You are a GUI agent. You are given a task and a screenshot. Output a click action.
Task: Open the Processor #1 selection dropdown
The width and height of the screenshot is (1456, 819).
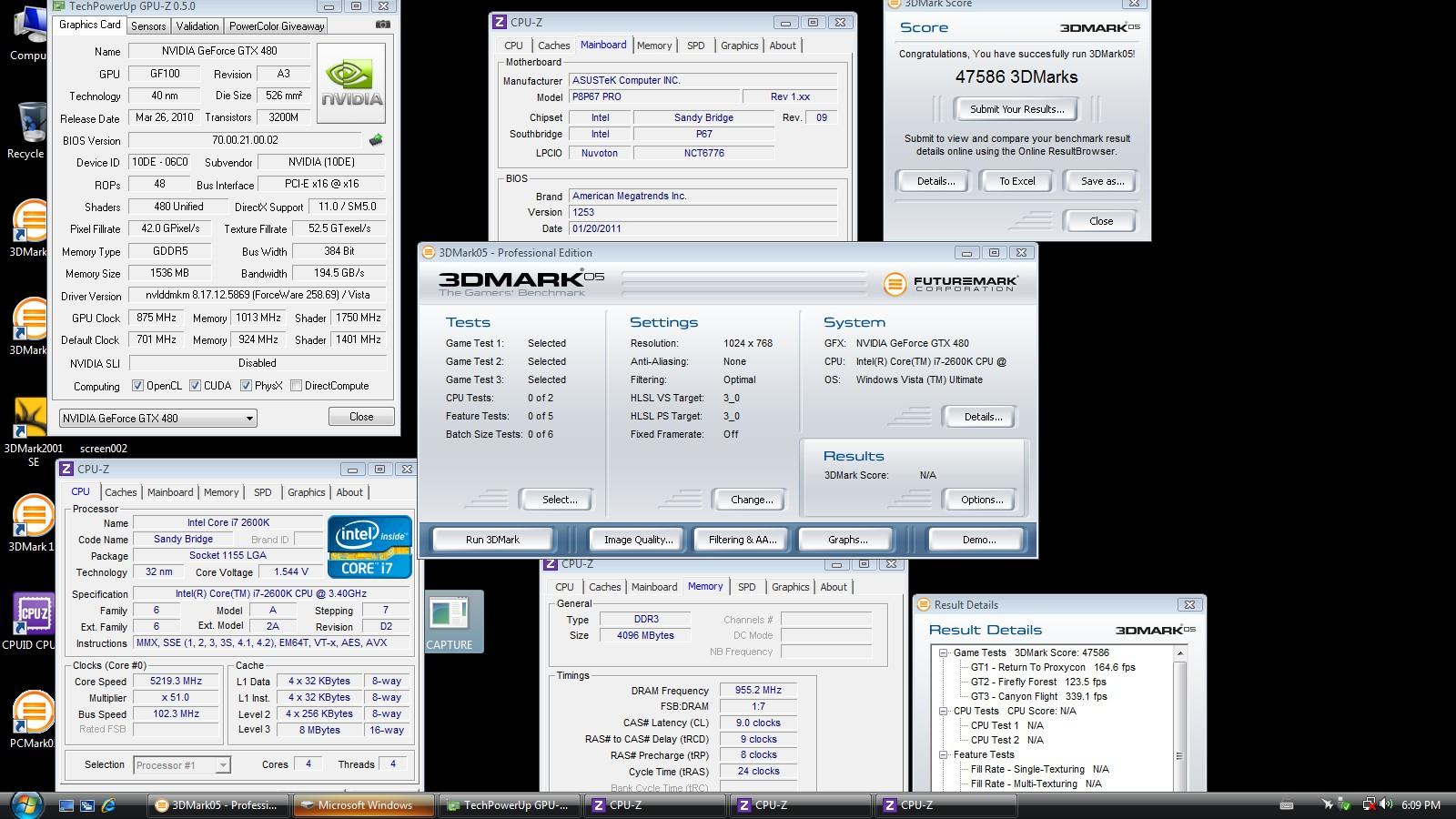182,765
